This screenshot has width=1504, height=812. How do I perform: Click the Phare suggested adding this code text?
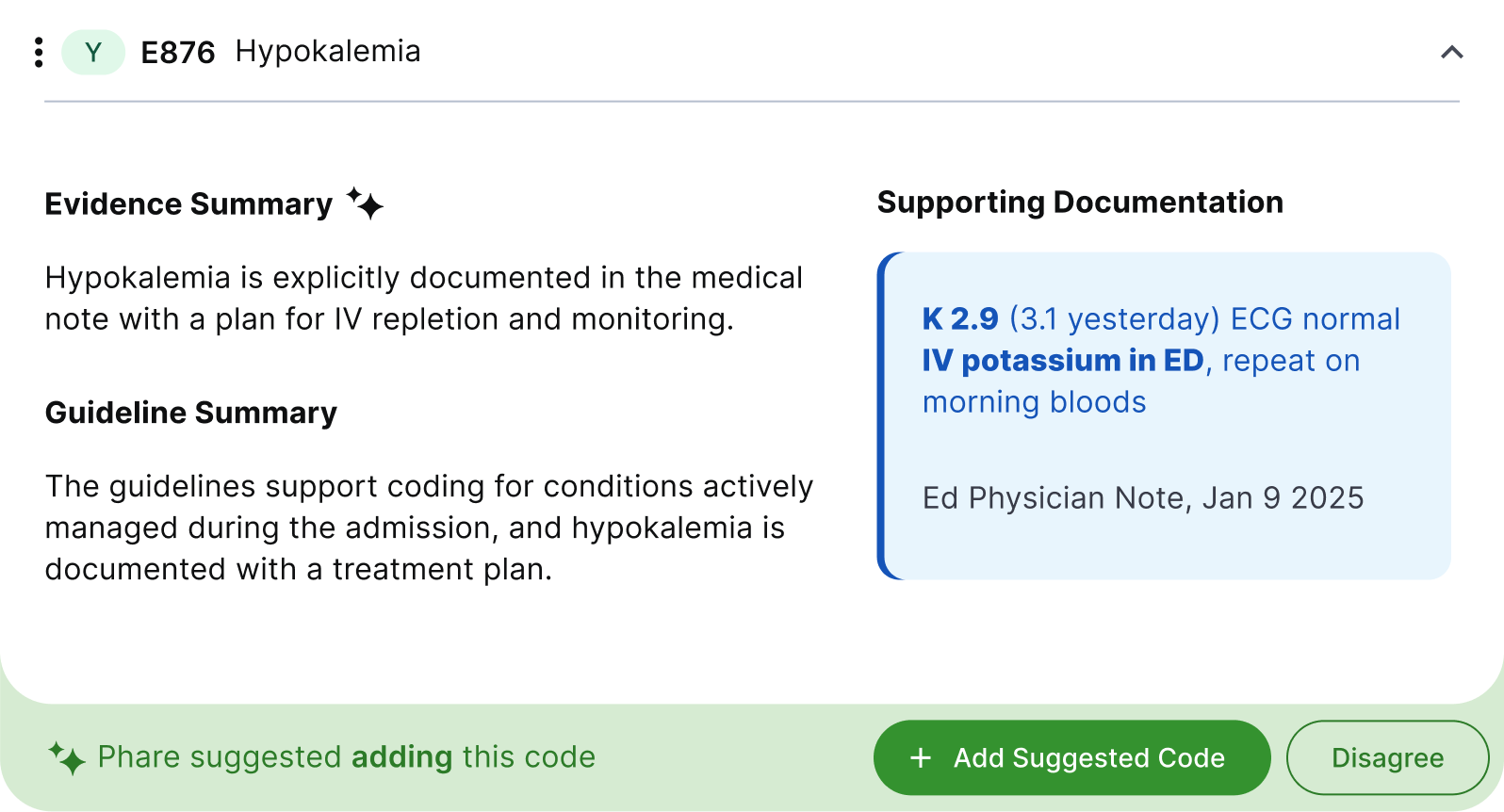coord(347,757)
